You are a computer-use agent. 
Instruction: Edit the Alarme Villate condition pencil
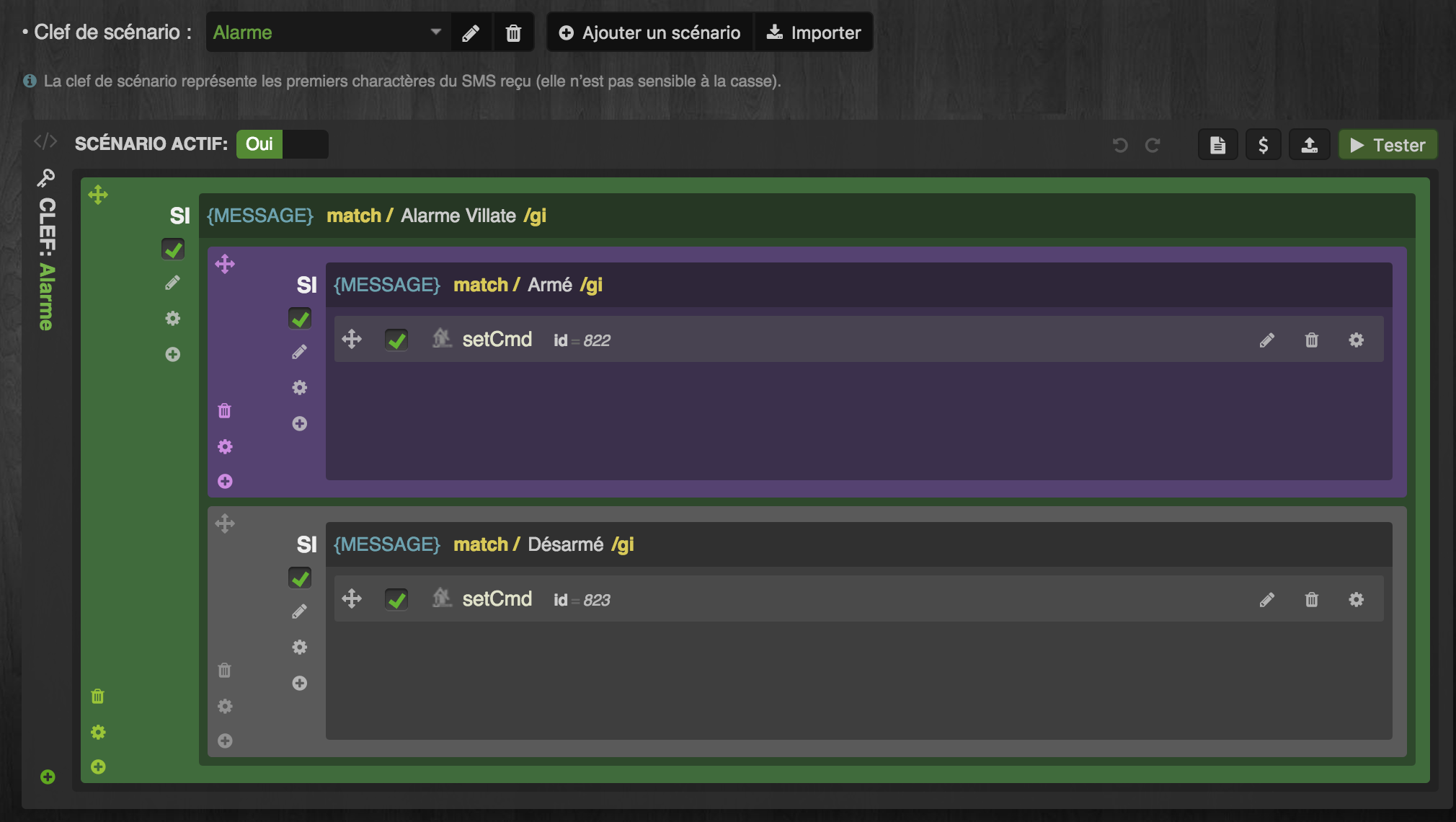[x=172, y=283]
